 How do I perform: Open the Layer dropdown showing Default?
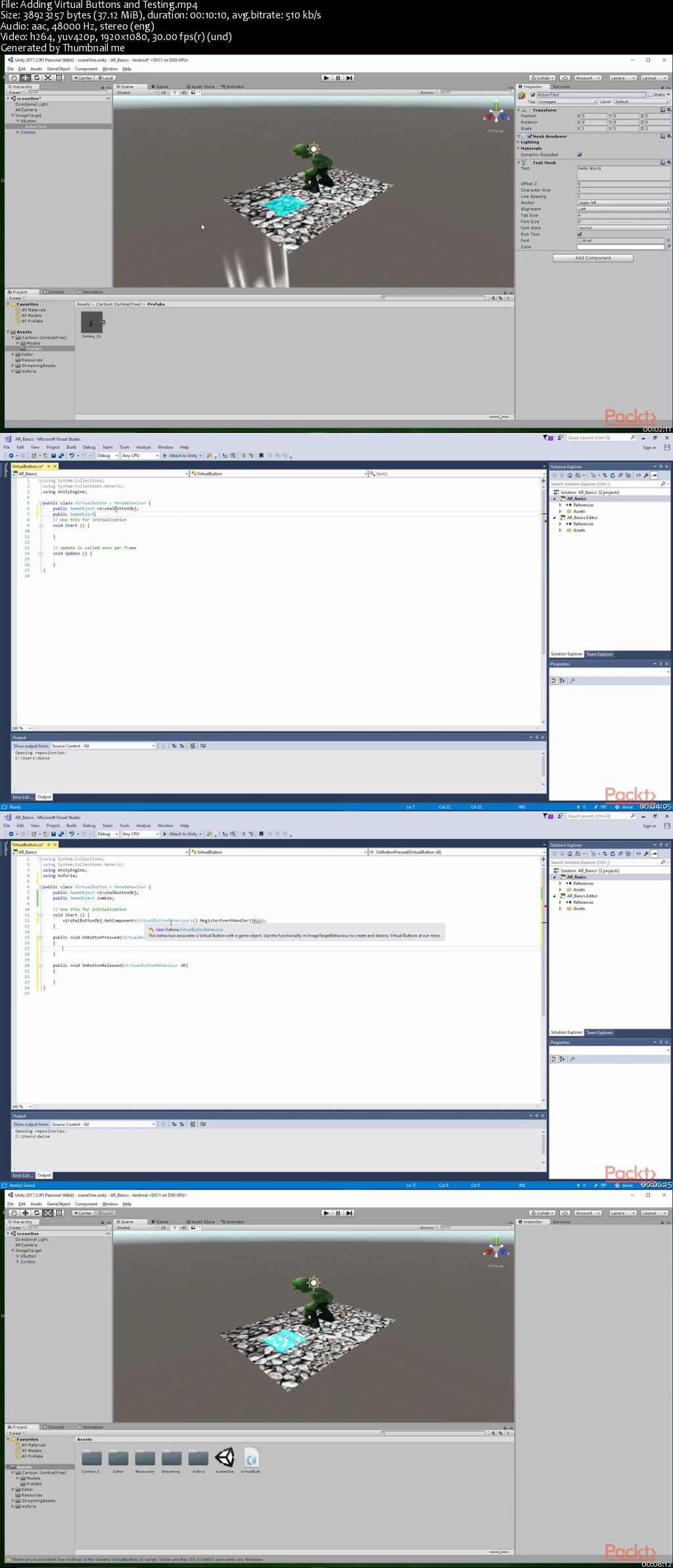[x=641, y=102]
